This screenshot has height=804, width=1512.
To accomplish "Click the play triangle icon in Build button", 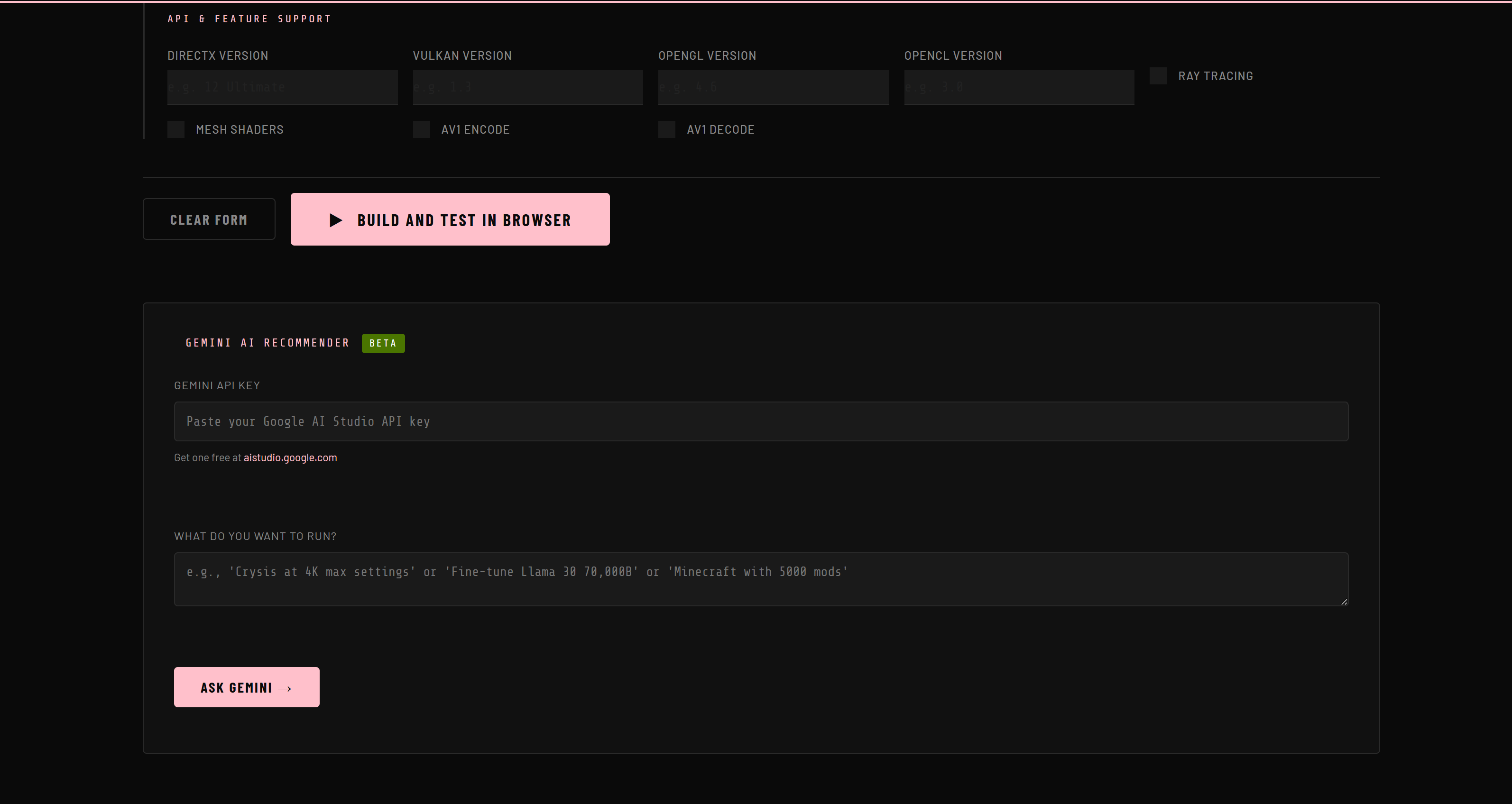I will pyautogui.click(x=336, y=220).
